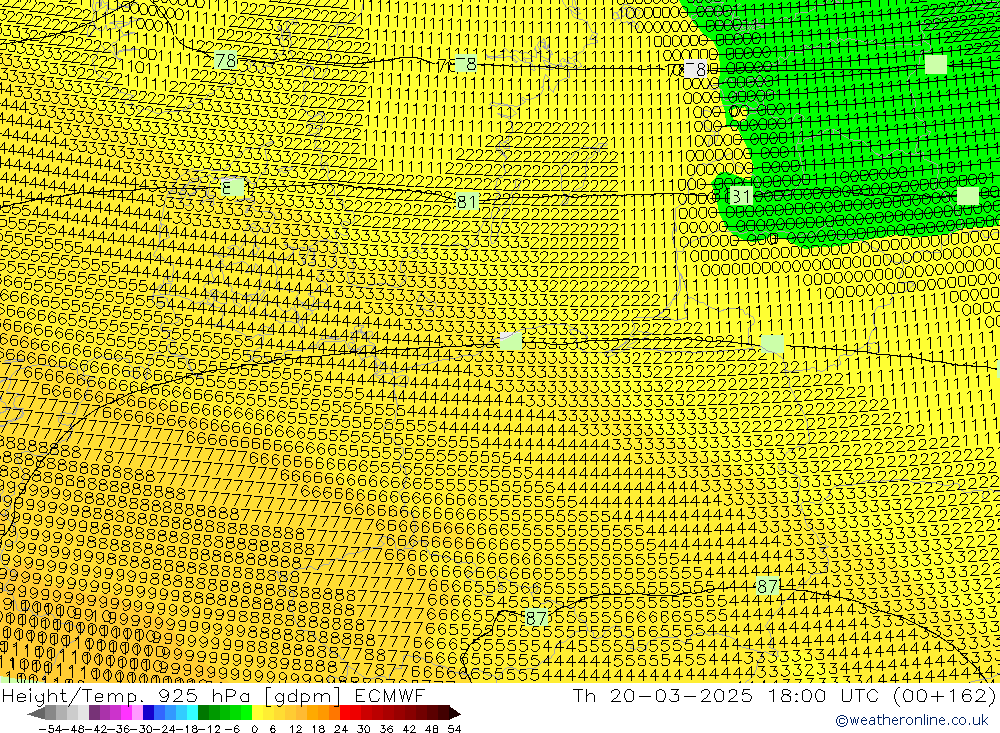The image size is (1000, 733).
Task: Pick the bright red swatch above the 24 label
Action: (345, 713)
